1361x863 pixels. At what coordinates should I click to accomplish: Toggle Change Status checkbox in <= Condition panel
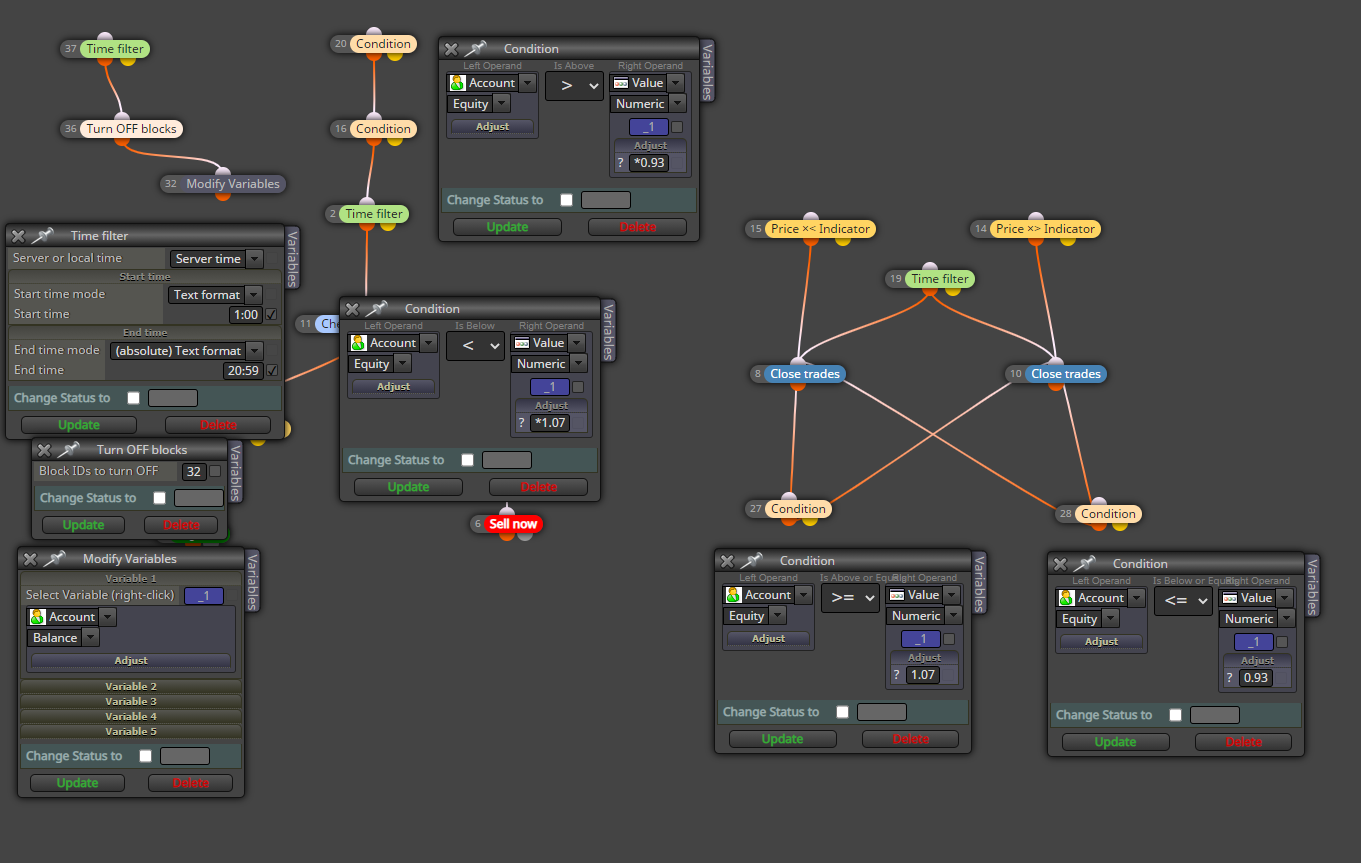point(1176,715)
